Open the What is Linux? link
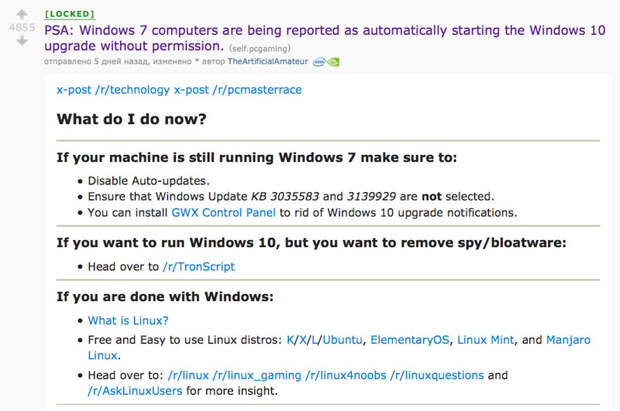This screenshot has width=620, height=411. [x=128, y=320]
